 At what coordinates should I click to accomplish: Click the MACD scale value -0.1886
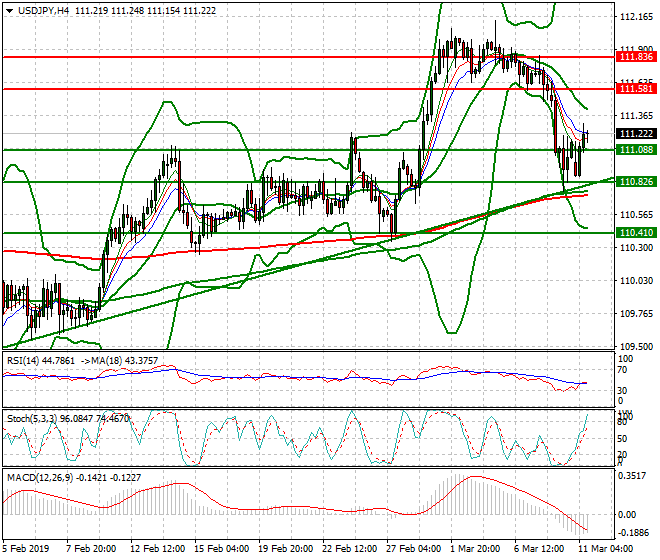click(632, 533)
